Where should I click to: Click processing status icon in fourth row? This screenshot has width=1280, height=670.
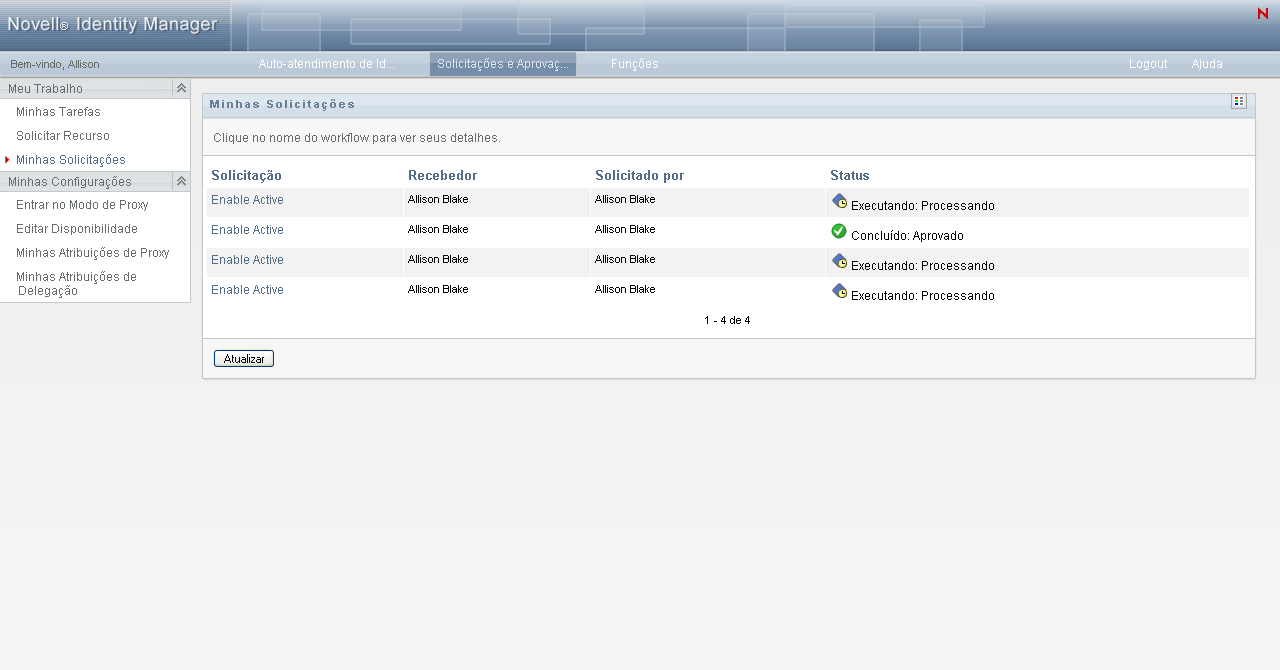[839, 290]
